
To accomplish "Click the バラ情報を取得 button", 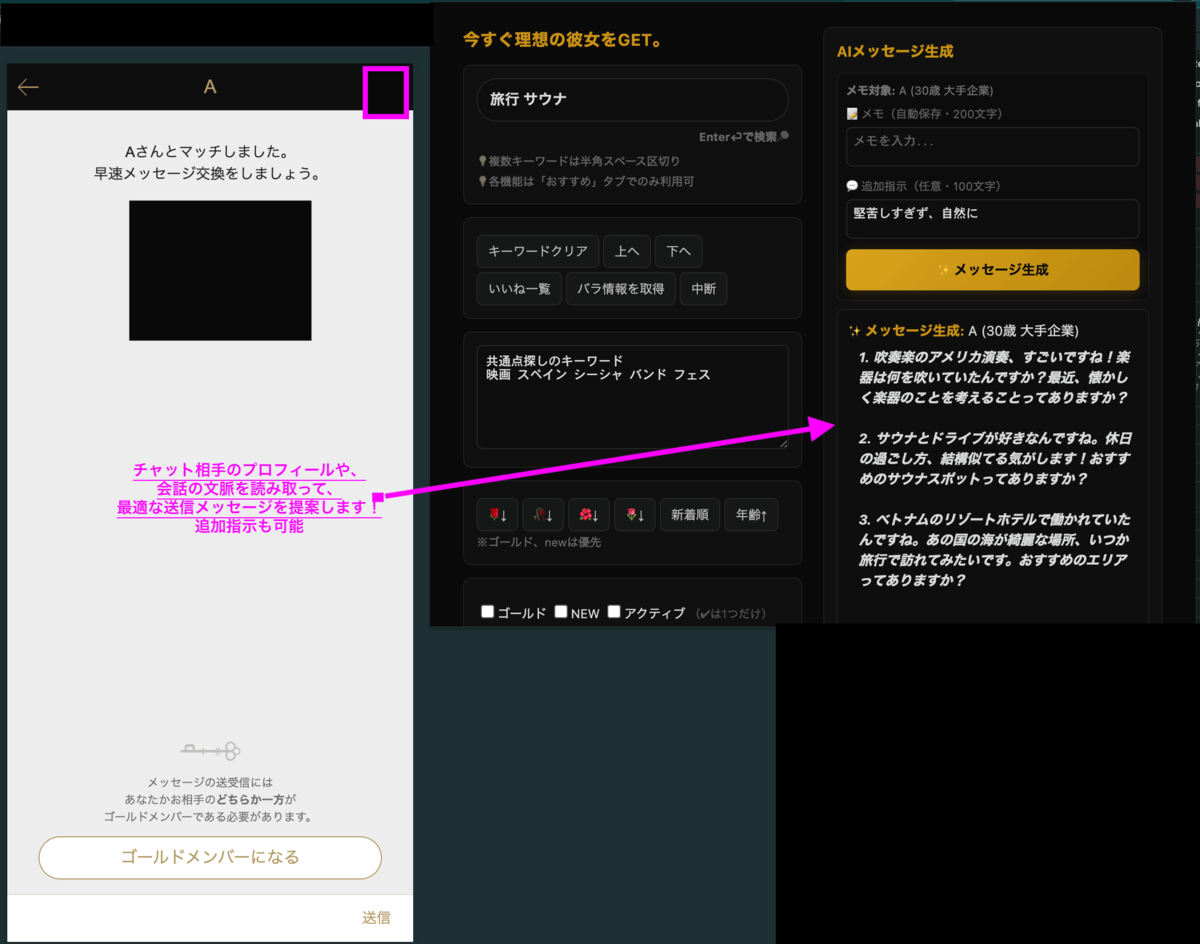I will click(621, 289).
